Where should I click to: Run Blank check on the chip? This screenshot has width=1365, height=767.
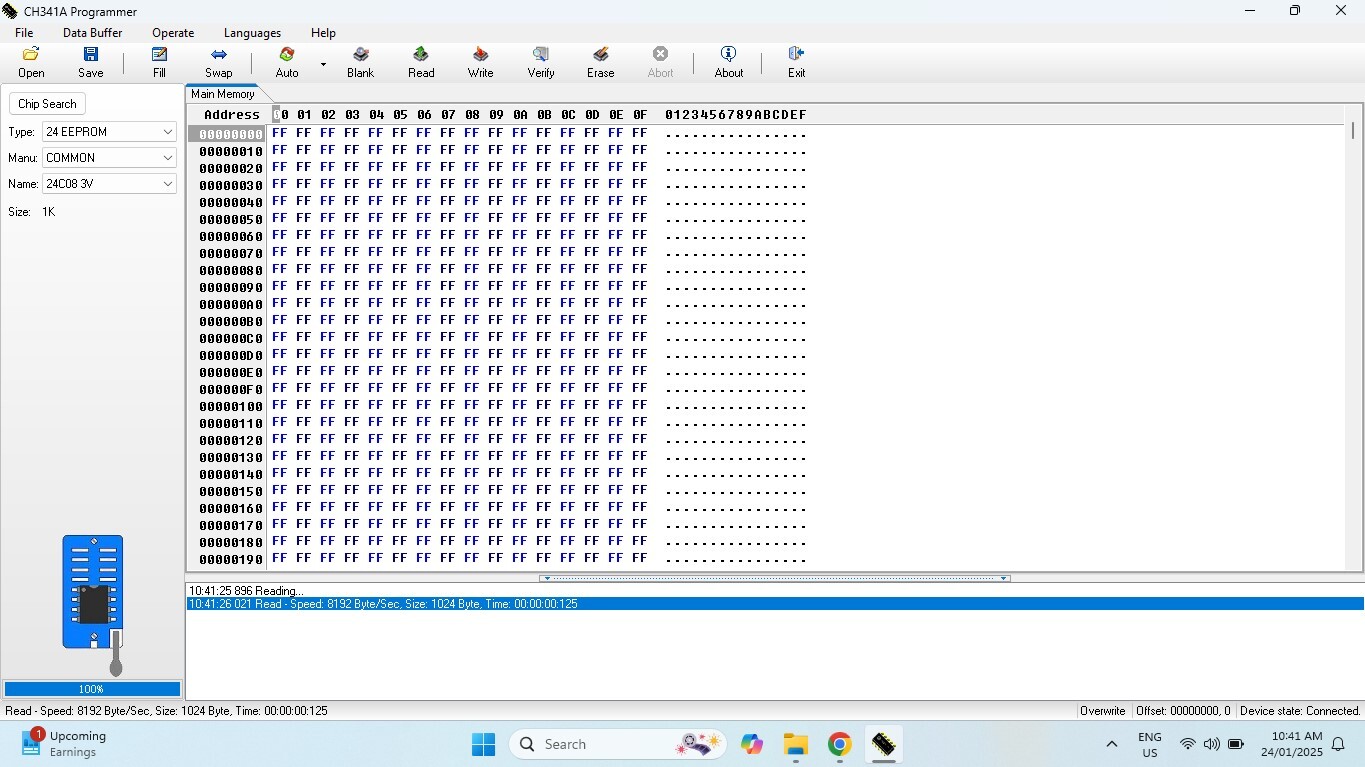point(360,62)
